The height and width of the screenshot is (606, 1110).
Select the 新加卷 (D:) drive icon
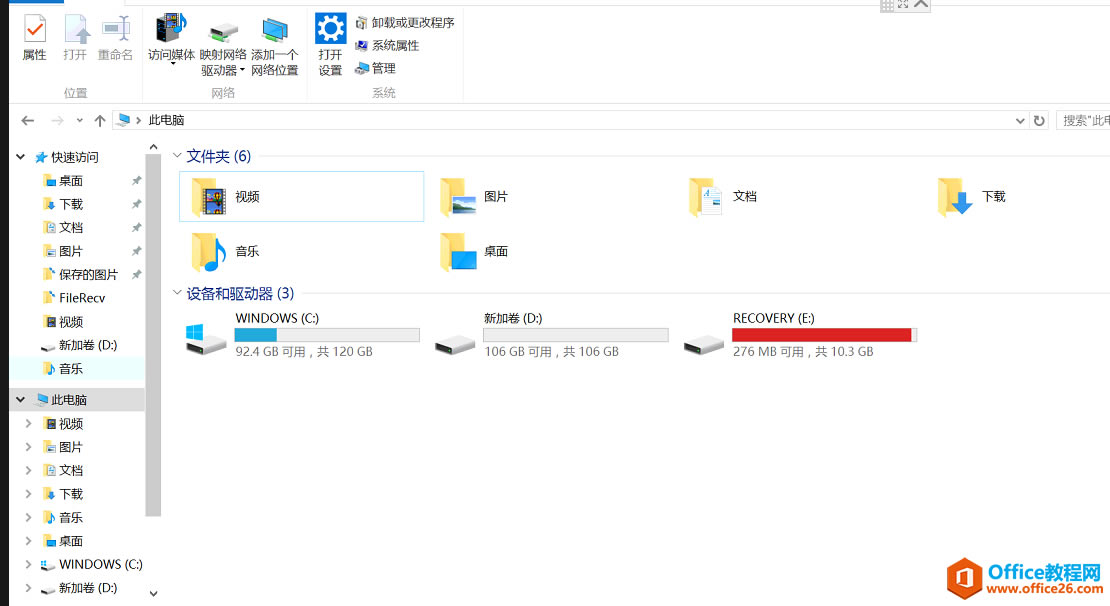click(454, 345)
